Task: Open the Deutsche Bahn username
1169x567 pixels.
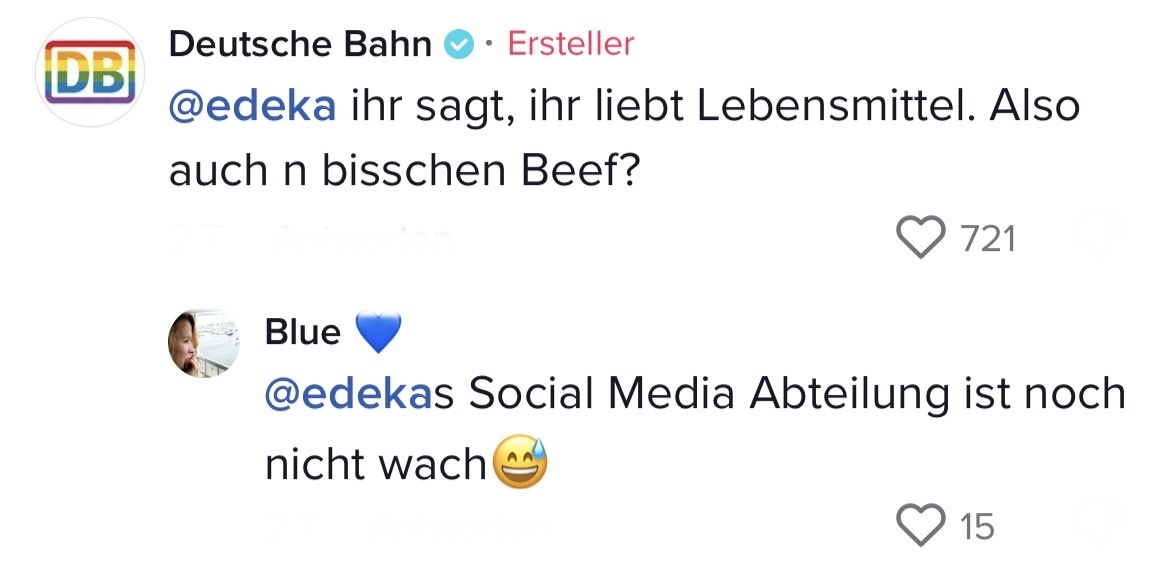Action: 300,45
